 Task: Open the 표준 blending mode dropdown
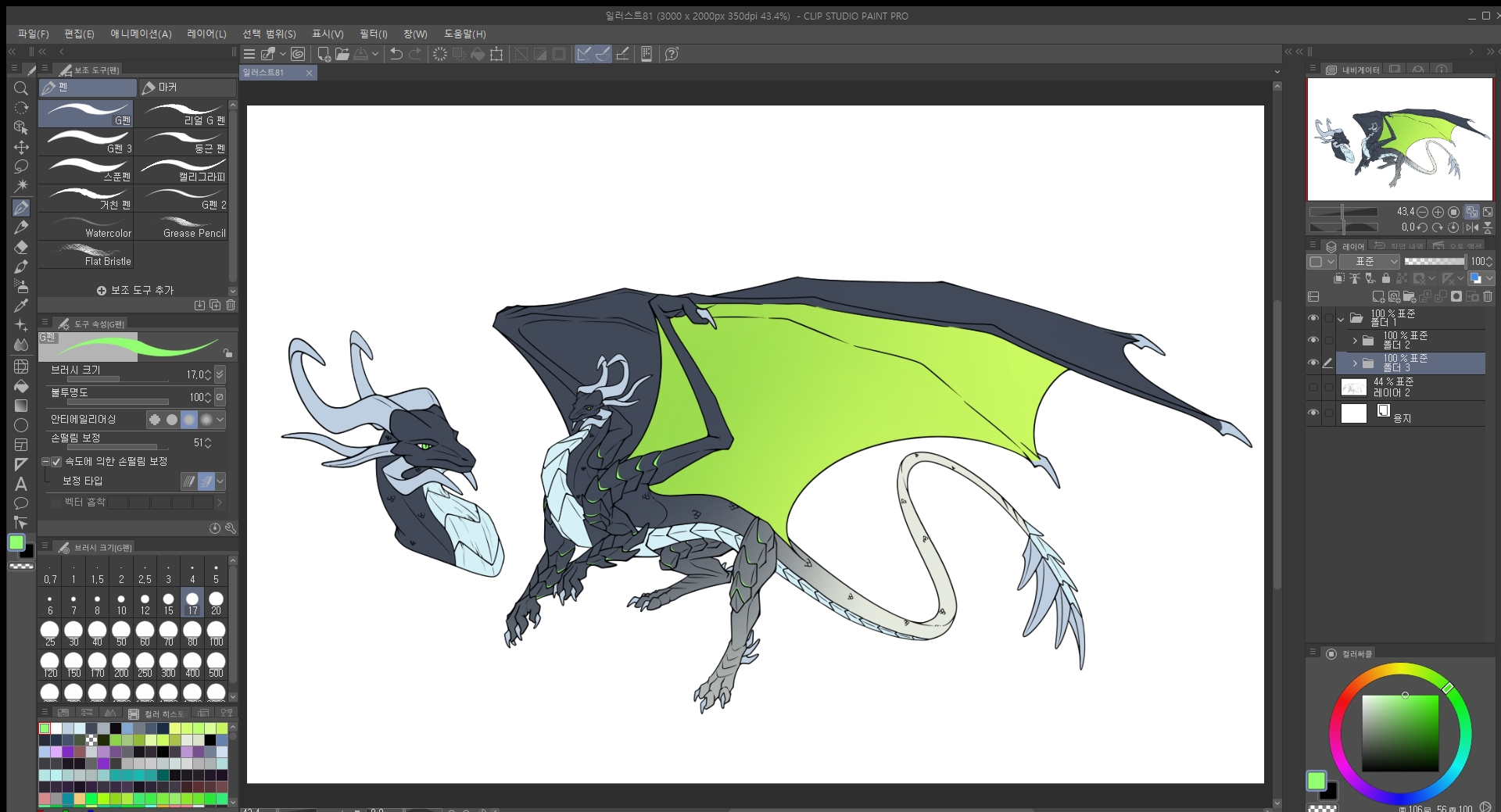(1370, 262)
